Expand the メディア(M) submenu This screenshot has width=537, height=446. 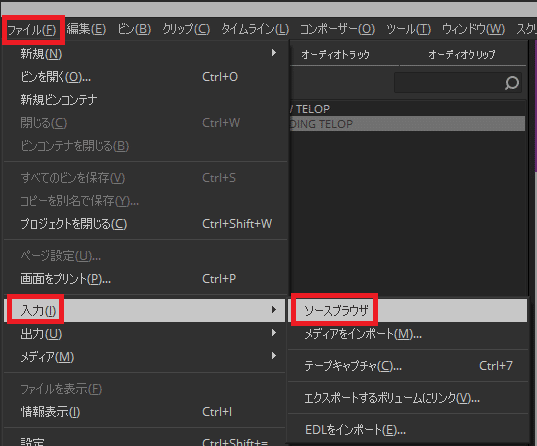145,357
